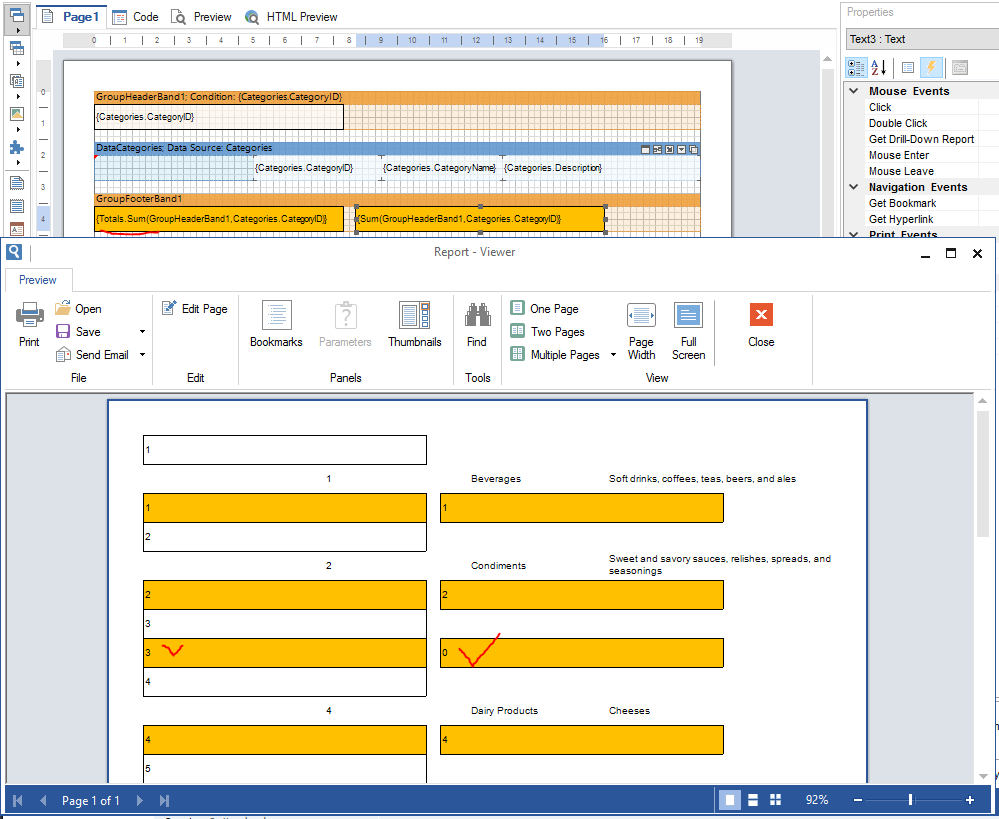The image size is (999, 819).
Task: Go to the next page in the viewer
Action: click(x=140, y=801)
